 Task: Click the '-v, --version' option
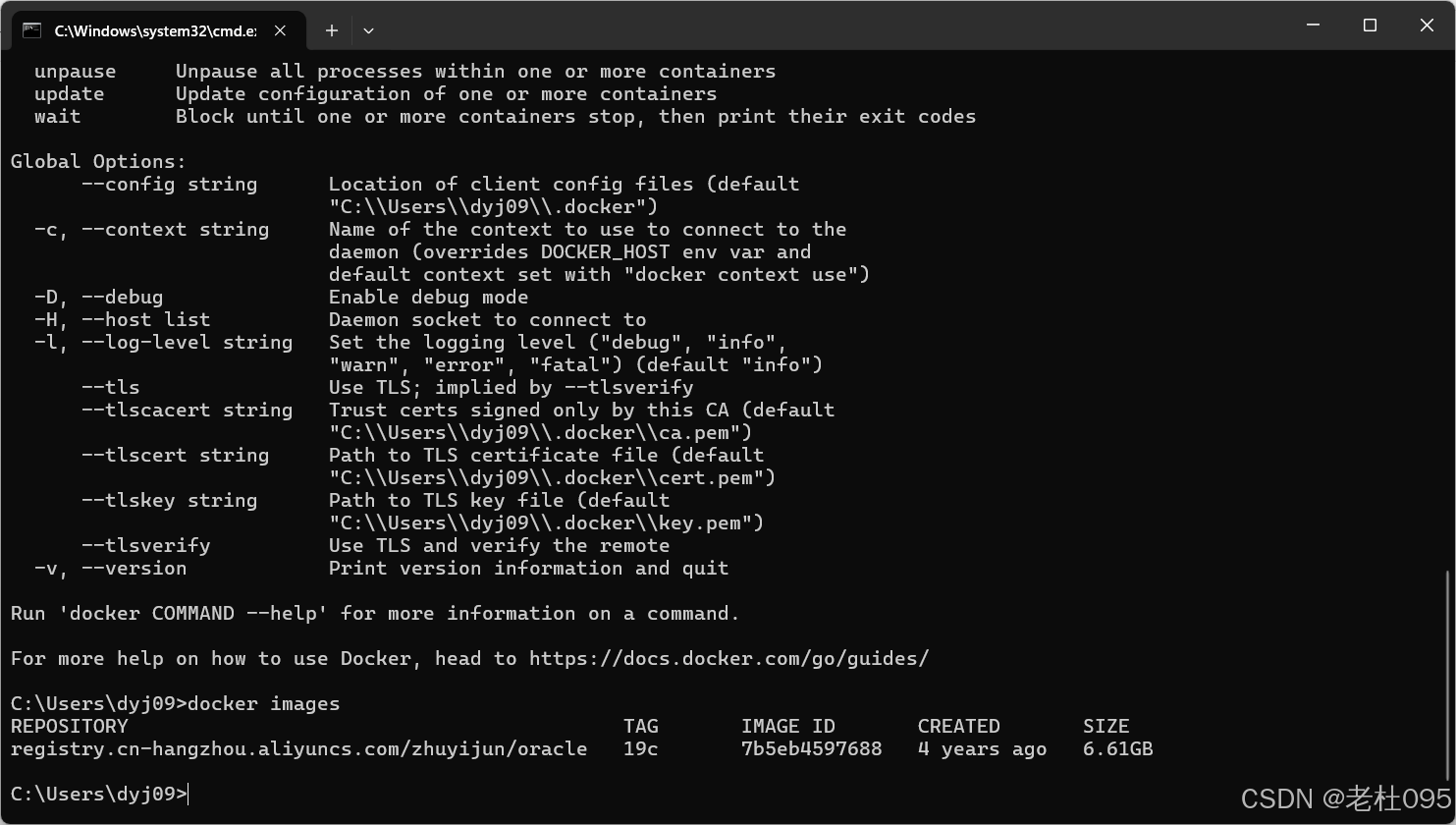[110, 568]
